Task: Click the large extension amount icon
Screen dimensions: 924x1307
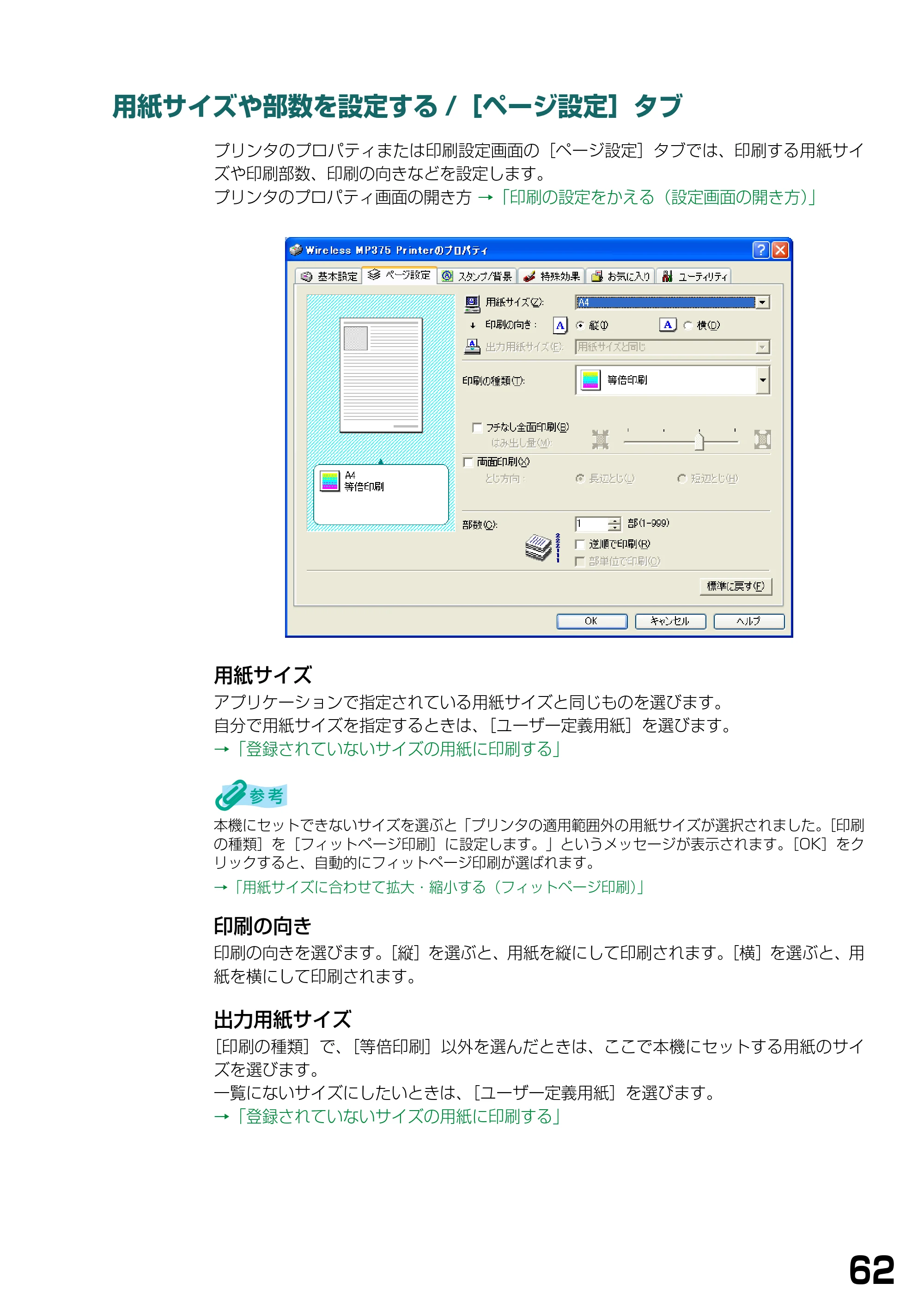Action: tap(762, 440)
